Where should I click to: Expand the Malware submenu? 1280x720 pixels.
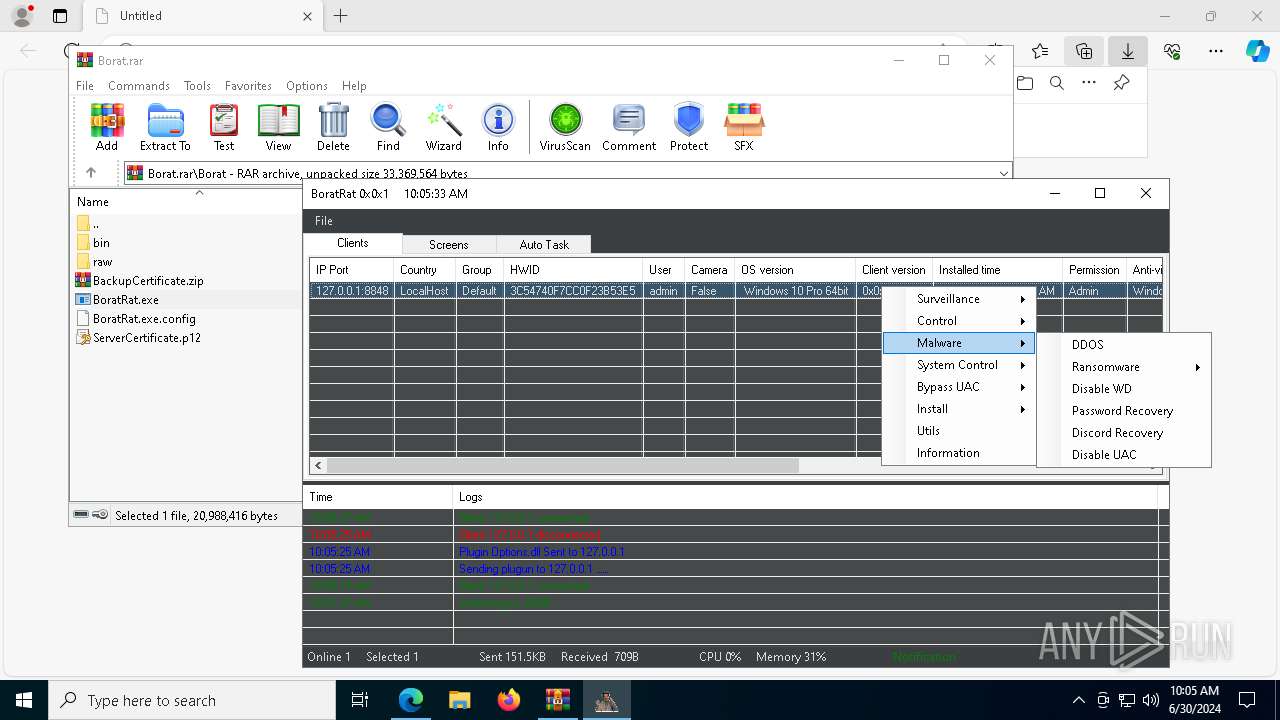pyautogui.click(x=958, y=343)
